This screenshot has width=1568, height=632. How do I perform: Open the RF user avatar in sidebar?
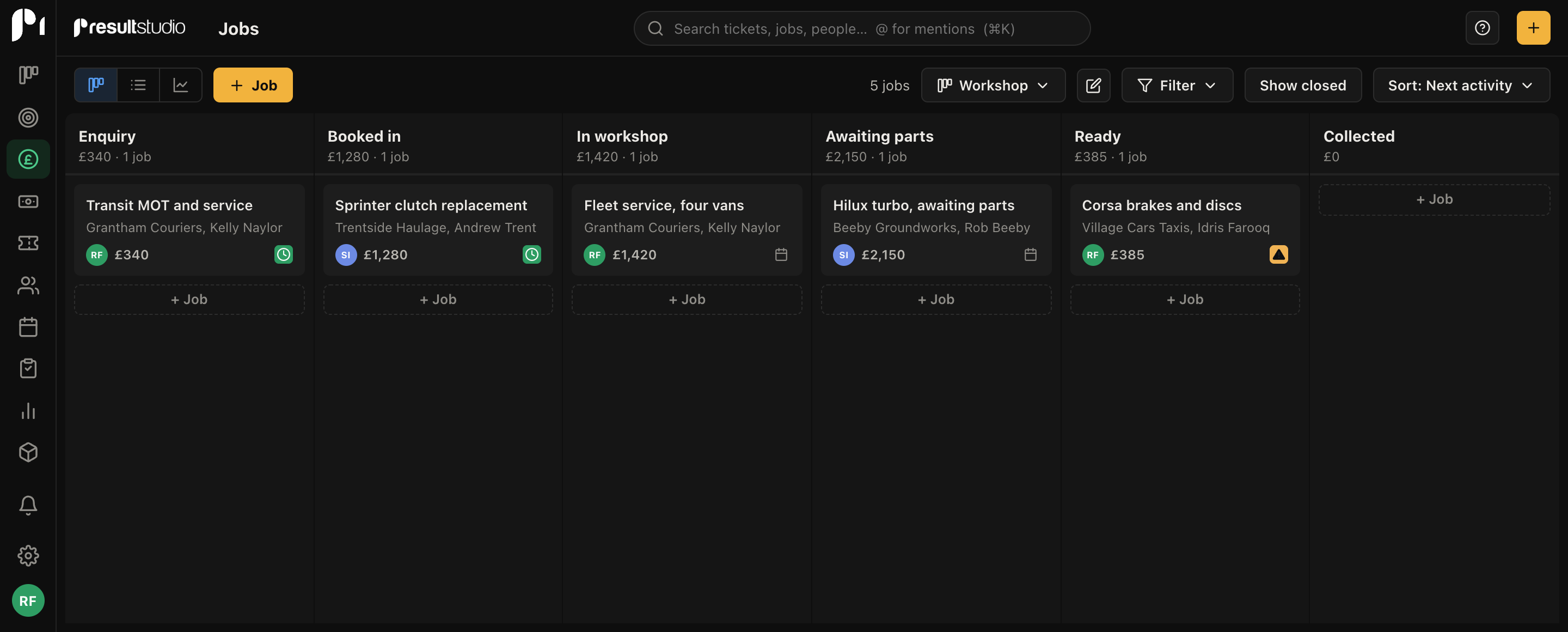pyautogui.click(x=28, y=600)
